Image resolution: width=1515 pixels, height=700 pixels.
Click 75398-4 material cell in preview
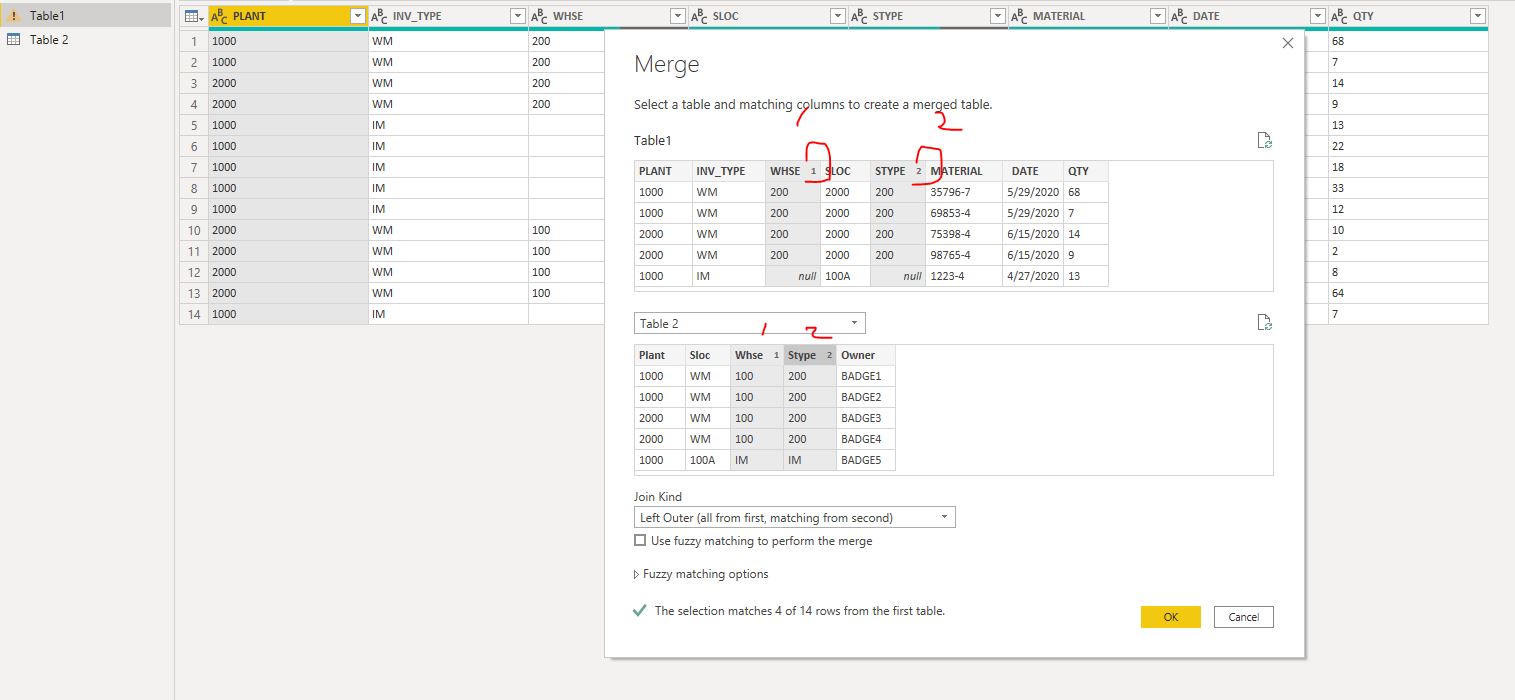(964, 234)
